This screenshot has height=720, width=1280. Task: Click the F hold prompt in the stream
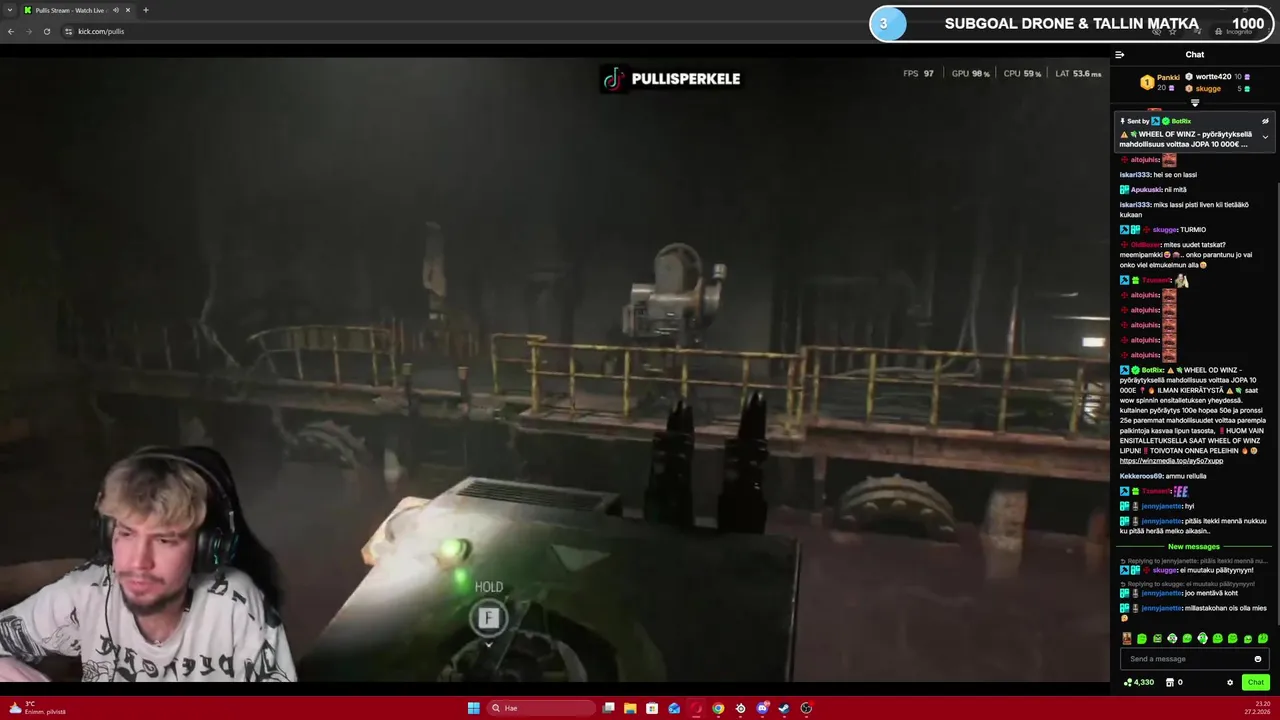[x=488, y=618]
